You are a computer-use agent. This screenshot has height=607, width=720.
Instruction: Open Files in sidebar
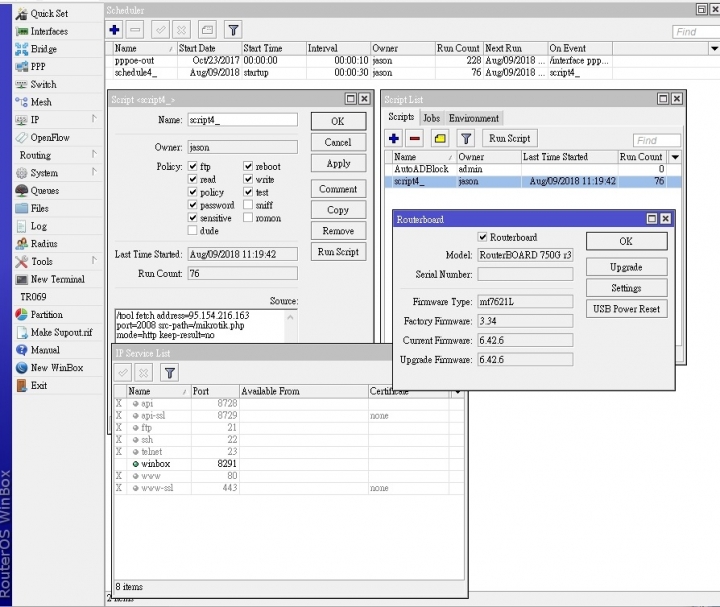pos(39,209)
